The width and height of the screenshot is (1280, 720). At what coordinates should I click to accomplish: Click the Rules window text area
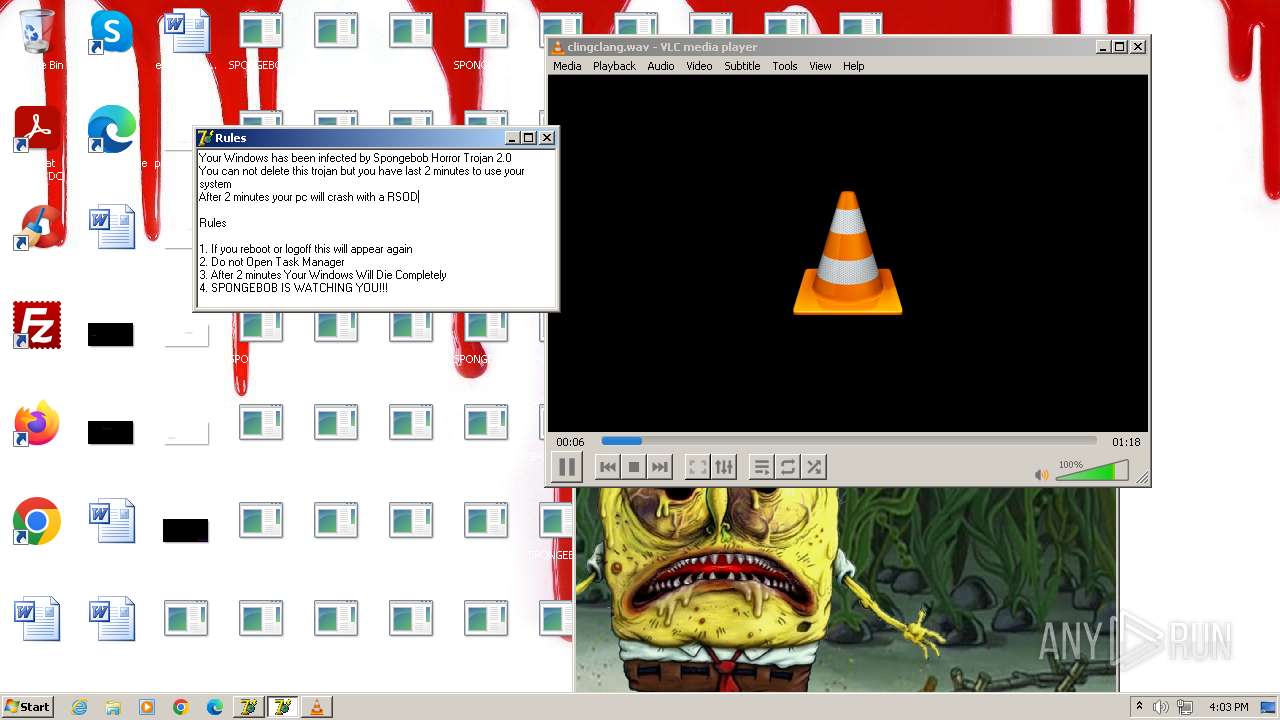coord(376,228)
